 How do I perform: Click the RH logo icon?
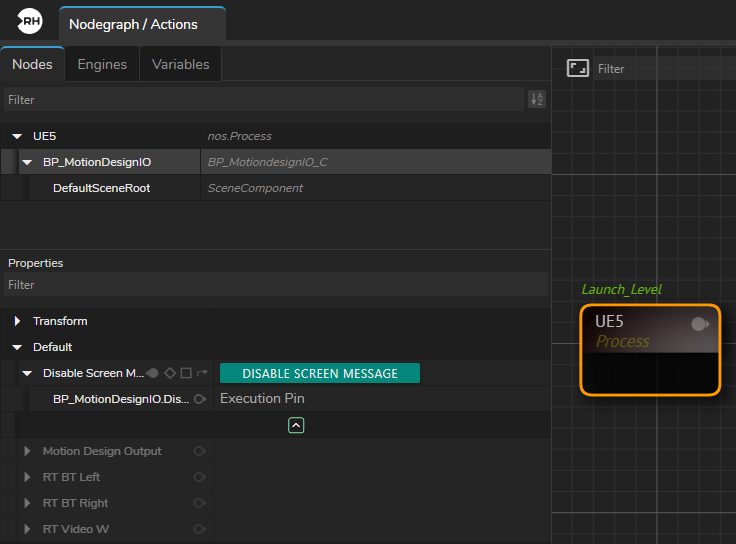coord(31,23)
